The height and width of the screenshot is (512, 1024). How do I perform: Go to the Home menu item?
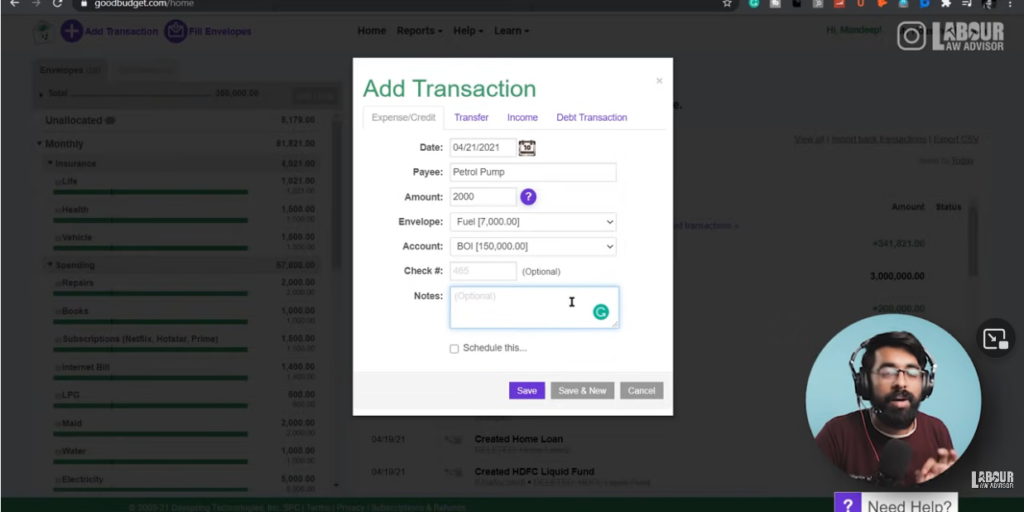tap(372, 31)
